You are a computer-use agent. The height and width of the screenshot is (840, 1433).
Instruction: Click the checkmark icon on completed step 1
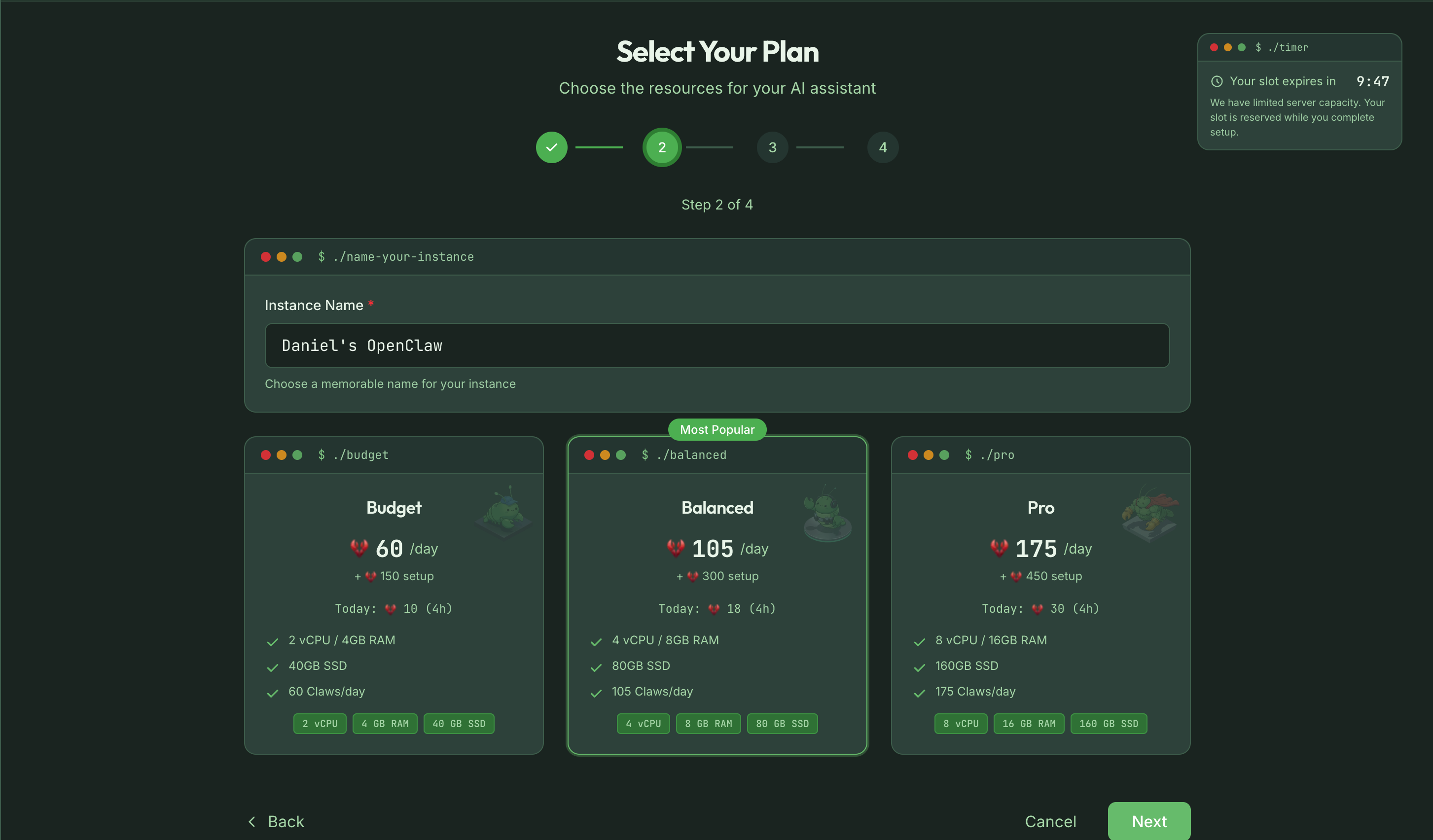pyautogui.click(x=551, y=146)
